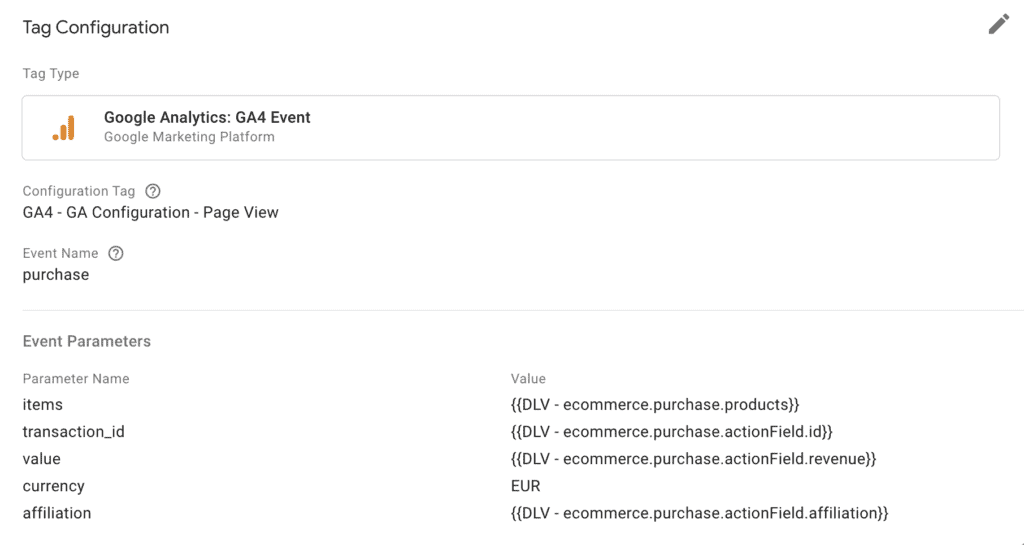Click the EUR currency value
The height and width of the screenshot is (545, 1024).
pyautogui.click(x=526, y=486)
